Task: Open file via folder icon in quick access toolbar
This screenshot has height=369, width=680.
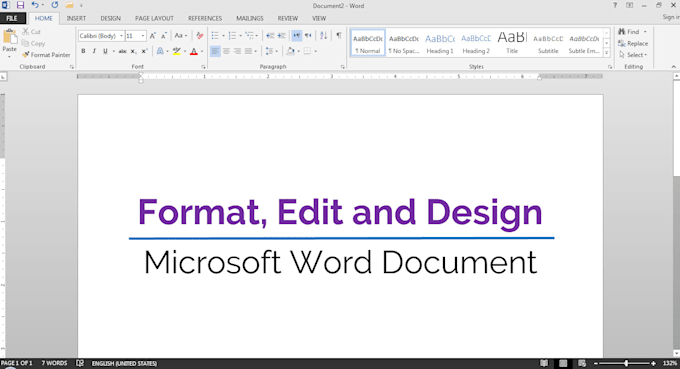Action: point(69,5)
